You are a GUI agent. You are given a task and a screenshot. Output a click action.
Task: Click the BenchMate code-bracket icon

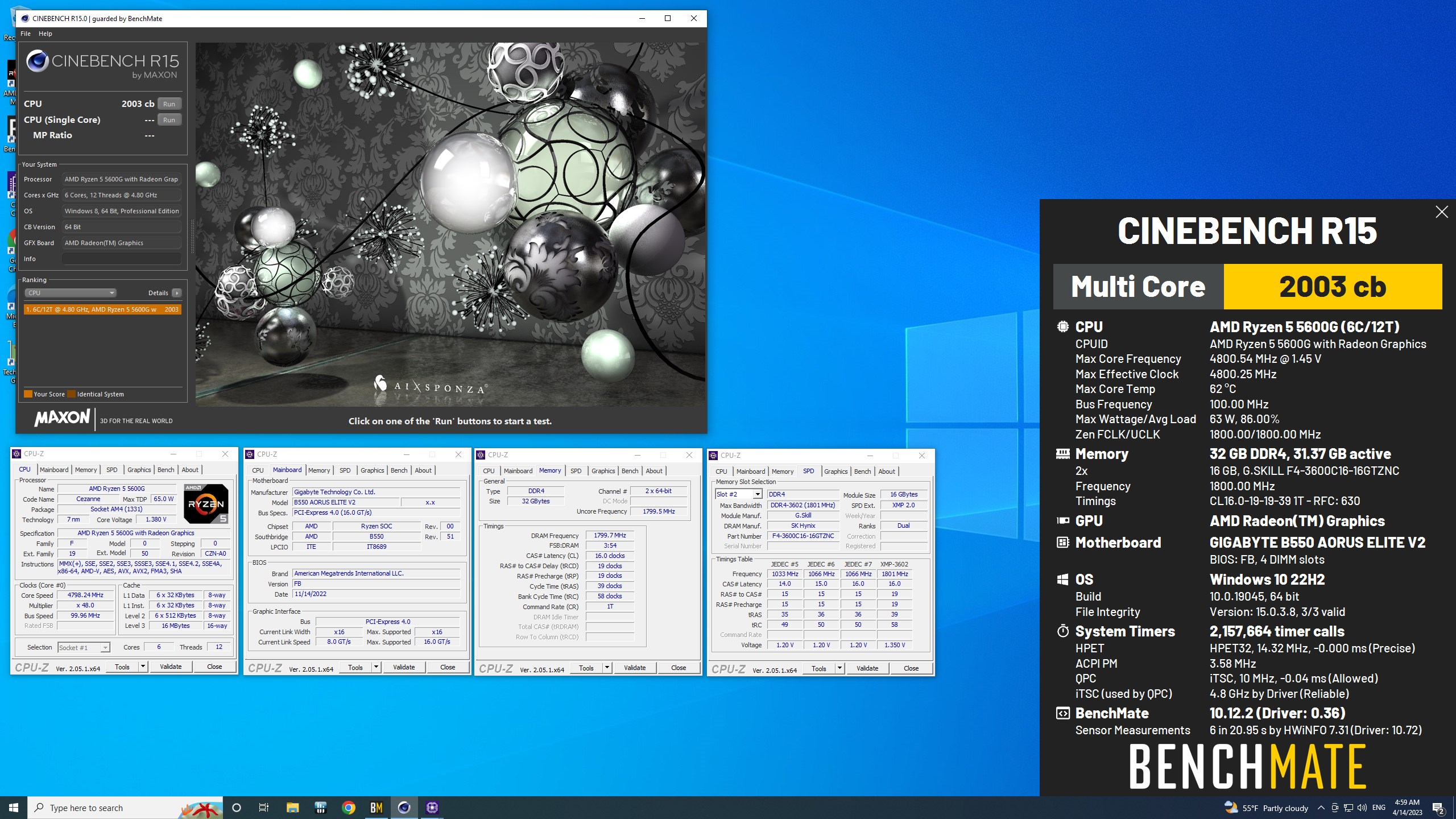pos(1062,713)
